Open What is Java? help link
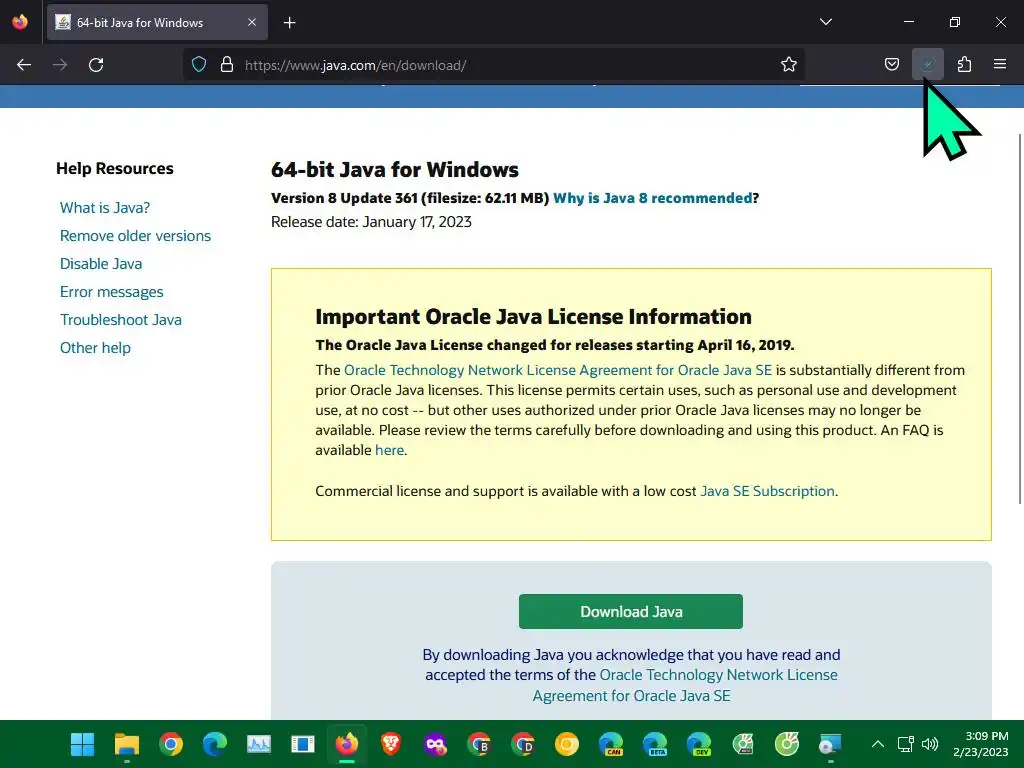The image size is (1024, 768). pyautogui.click(x=104, y=208)
